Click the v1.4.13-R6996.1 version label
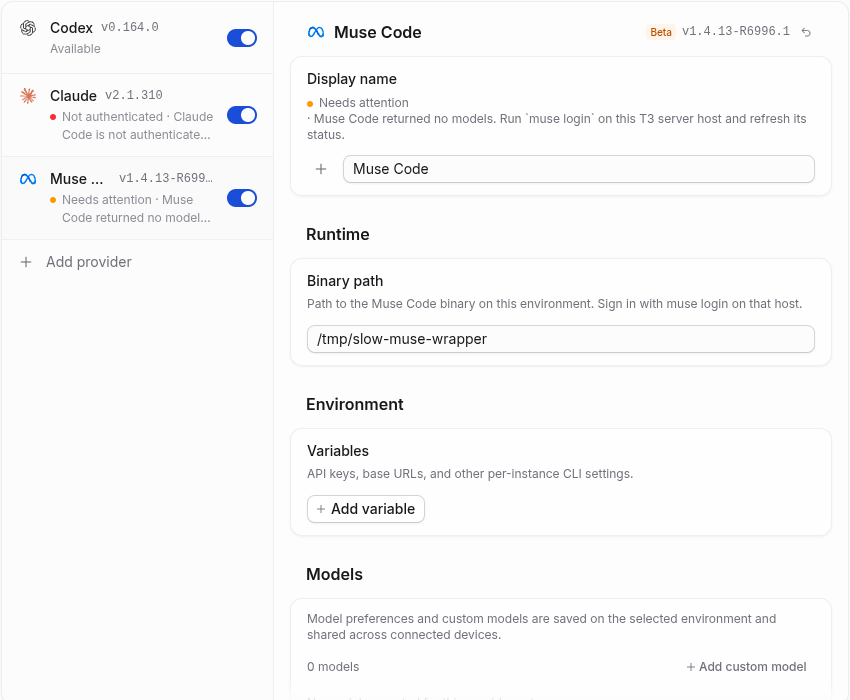 coord(736,31)
